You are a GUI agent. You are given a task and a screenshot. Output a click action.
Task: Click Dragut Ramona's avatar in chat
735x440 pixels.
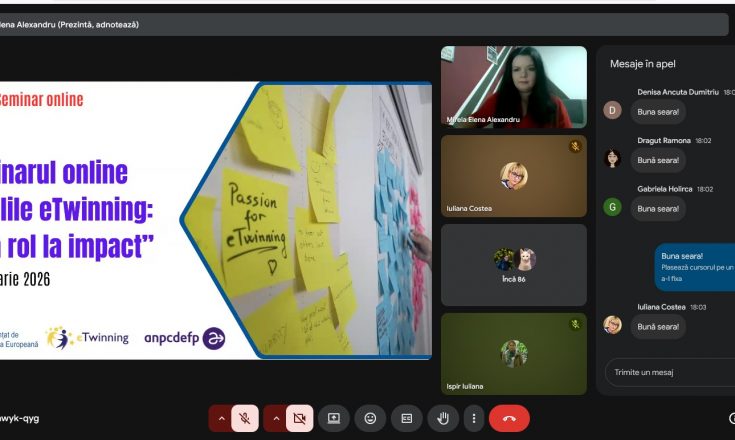[x=612, y=158]
